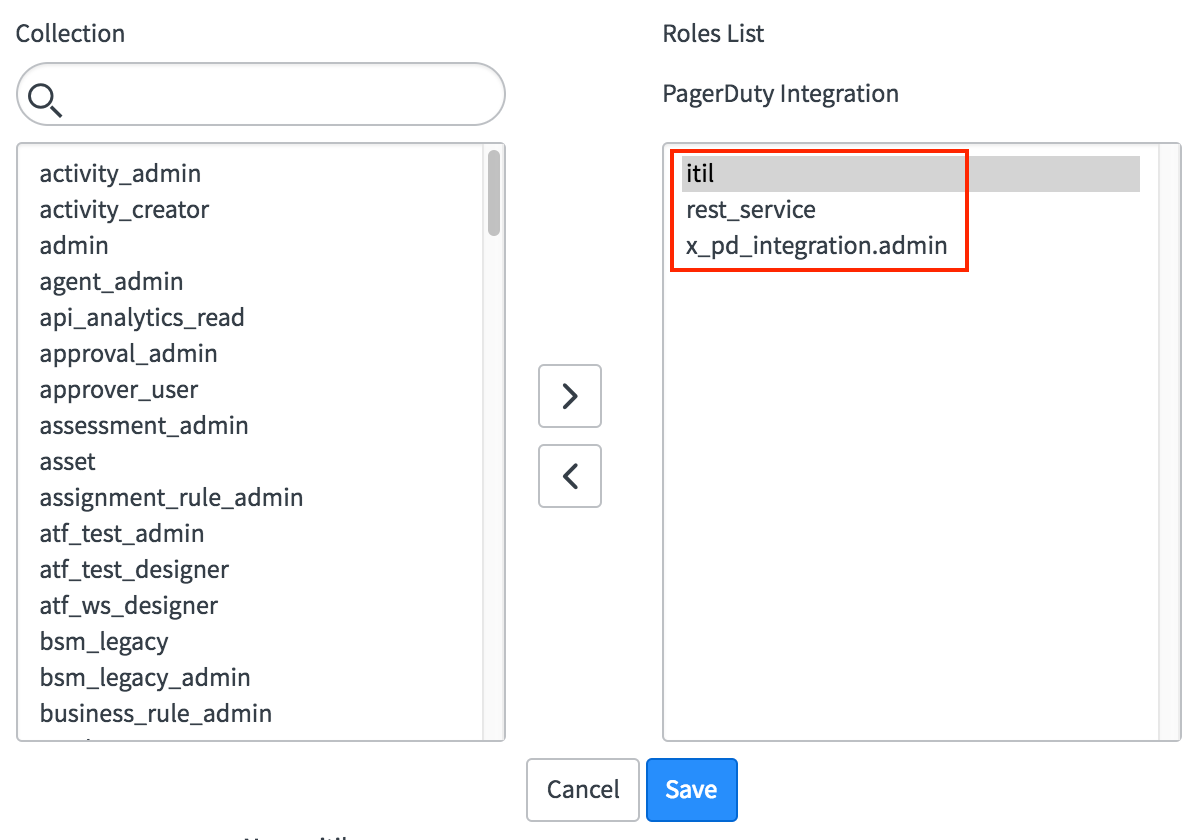This screenshot has height=840, width=1200.
Task: Choose the admin role entry
Action: point(74,246)
